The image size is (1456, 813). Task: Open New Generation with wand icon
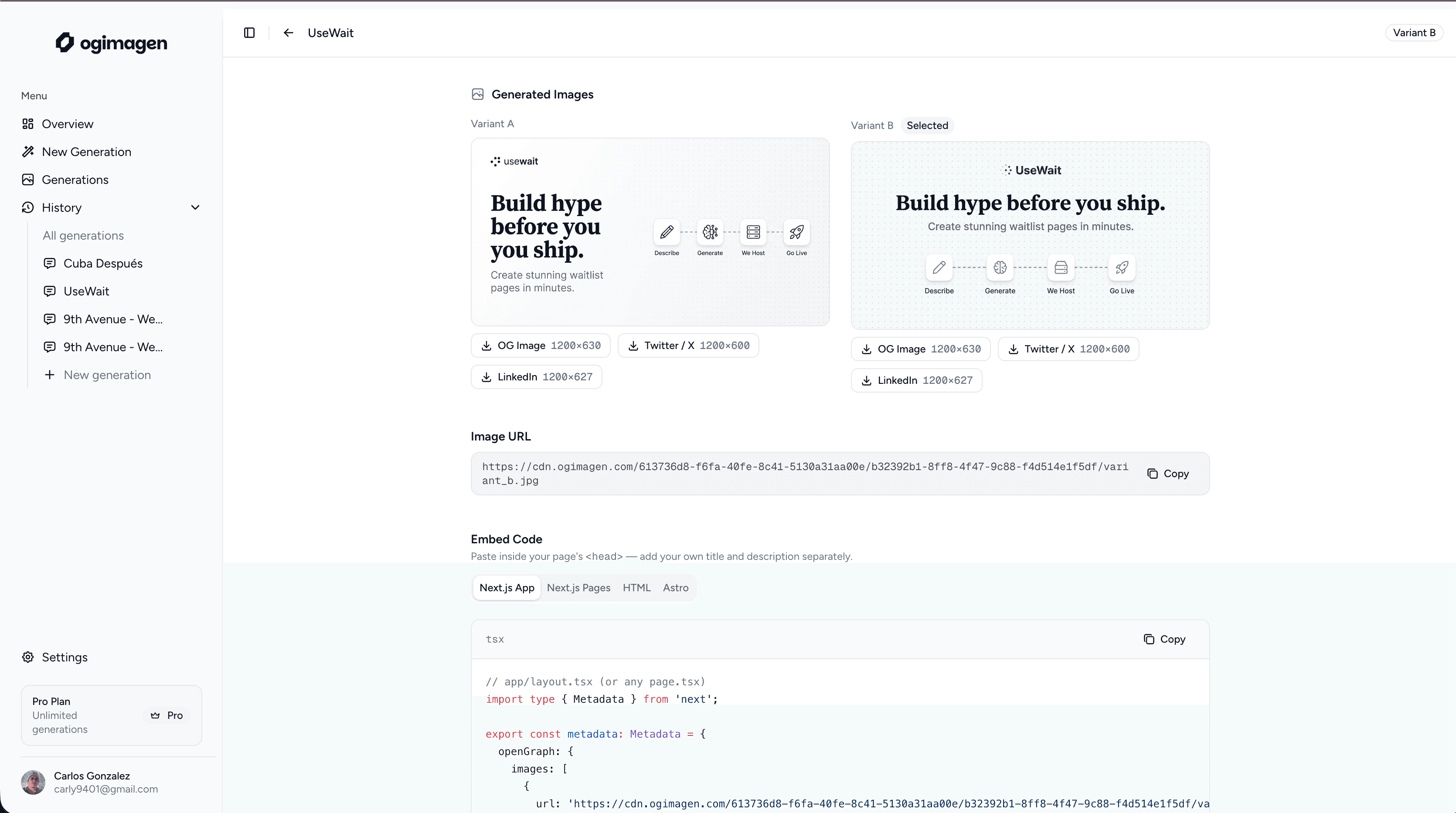(86, 152)
